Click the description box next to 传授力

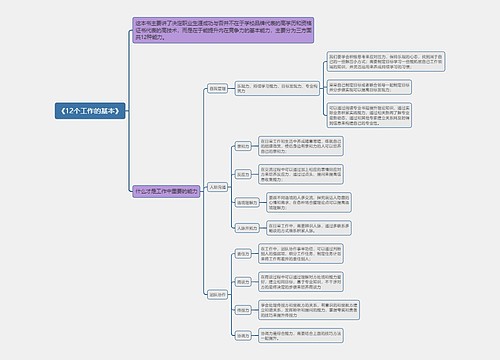(309, 310)
